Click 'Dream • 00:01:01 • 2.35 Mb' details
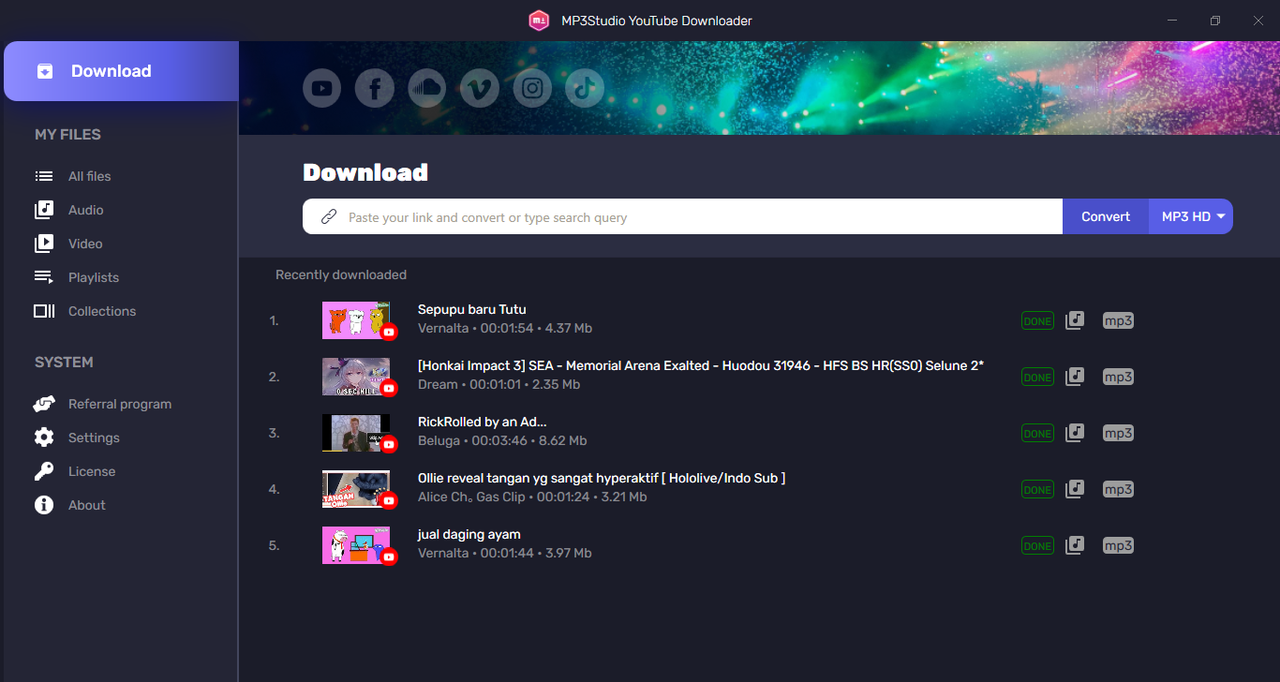The image size is (1280, 682). pyautogui.click(x=499, y=385)
